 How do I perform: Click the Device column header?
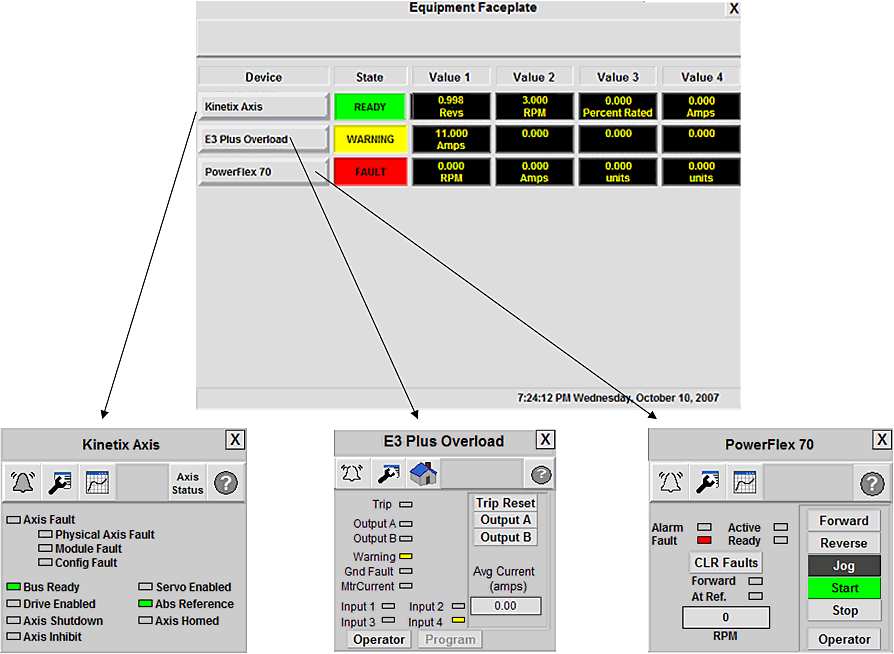click(x=263, y=77)
